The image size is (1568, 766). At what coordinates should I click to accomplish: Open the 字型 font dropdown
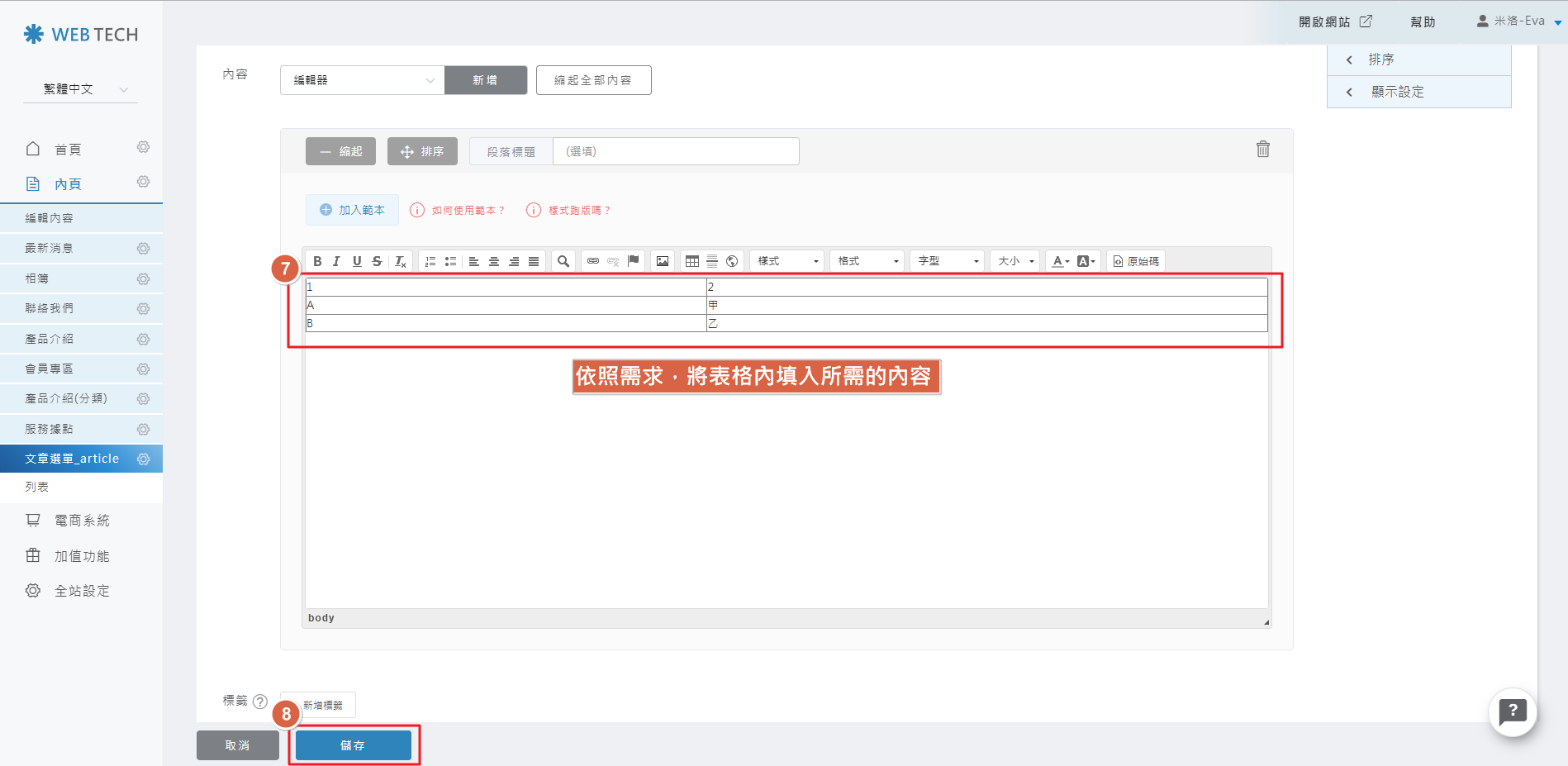tap(948, 261)
